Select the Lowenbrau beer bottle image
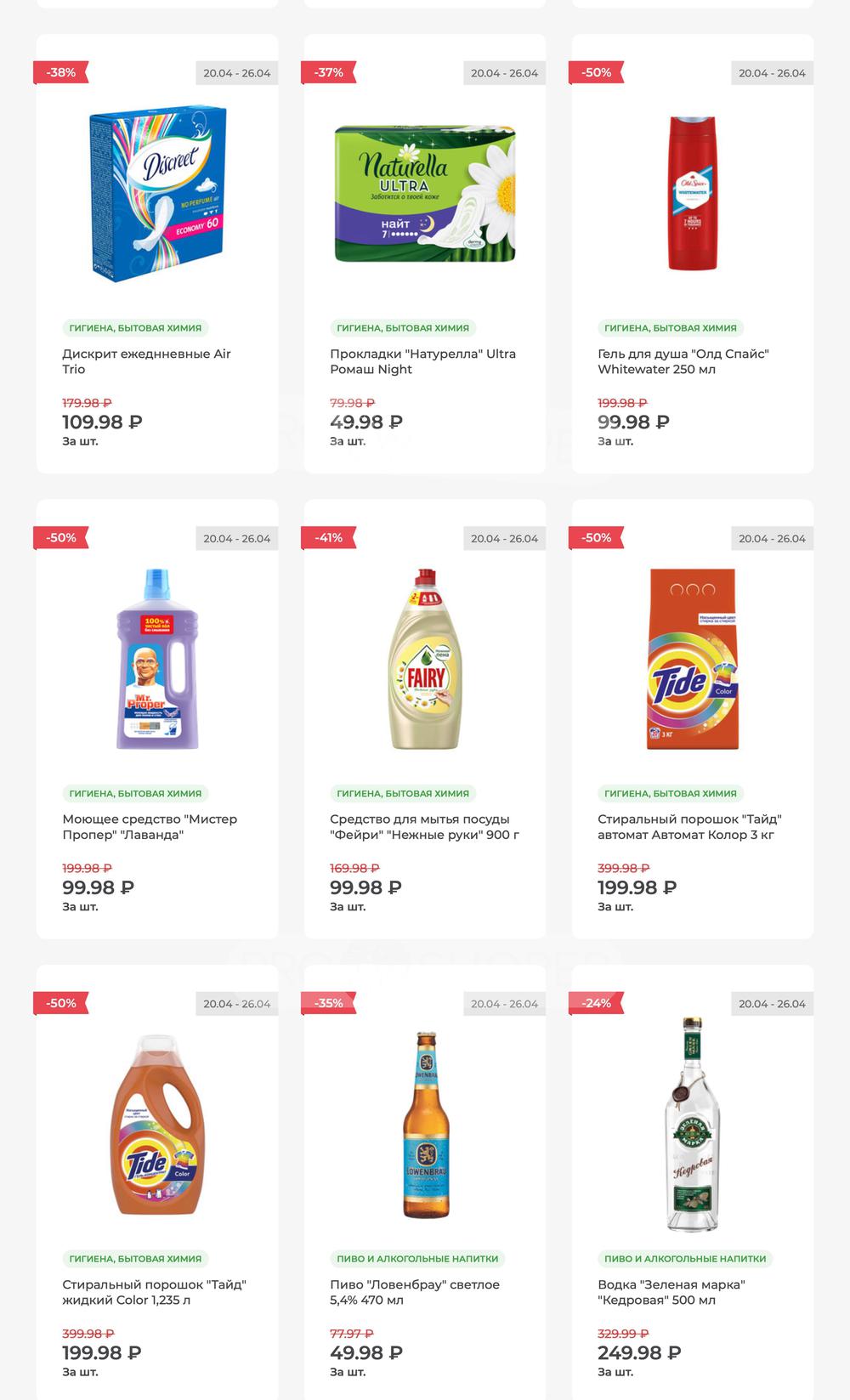Image resolution: width=850 pixels, height=1400 pixels. (425, 1125)
